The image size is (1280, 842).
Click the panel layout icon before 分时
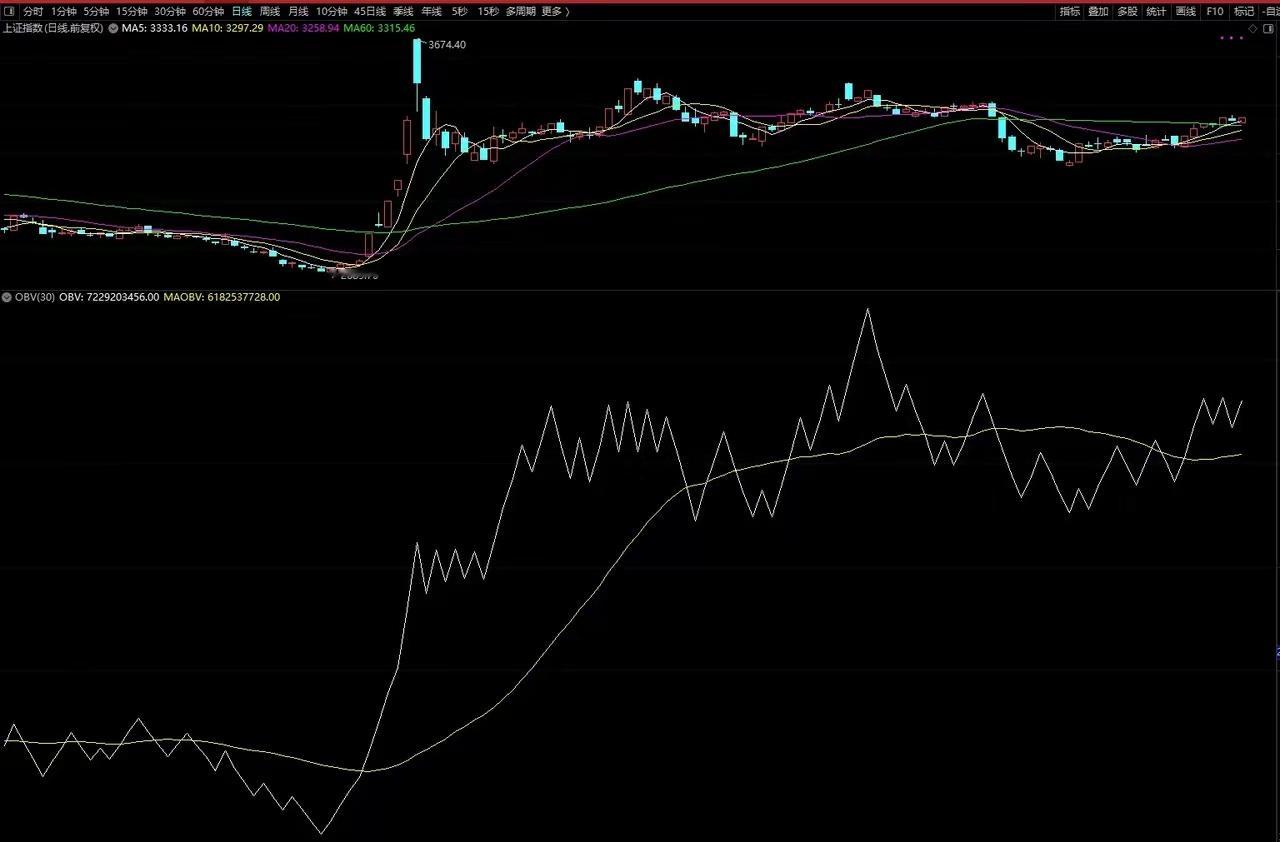point(9,11)
